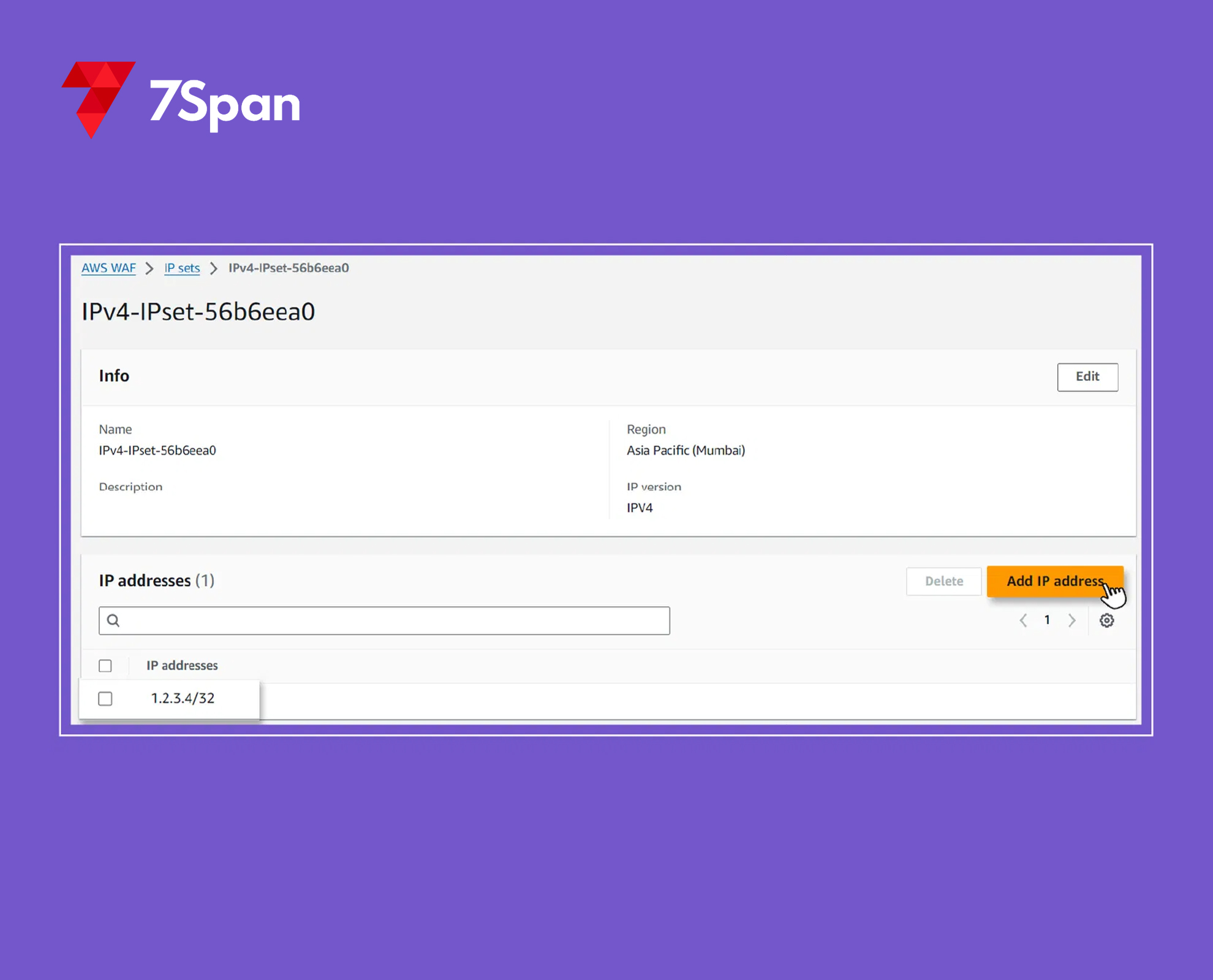1213x980 pixels.
Task: Check the 1.2.3.4/32 row checkbox
Action: (105, 699)
